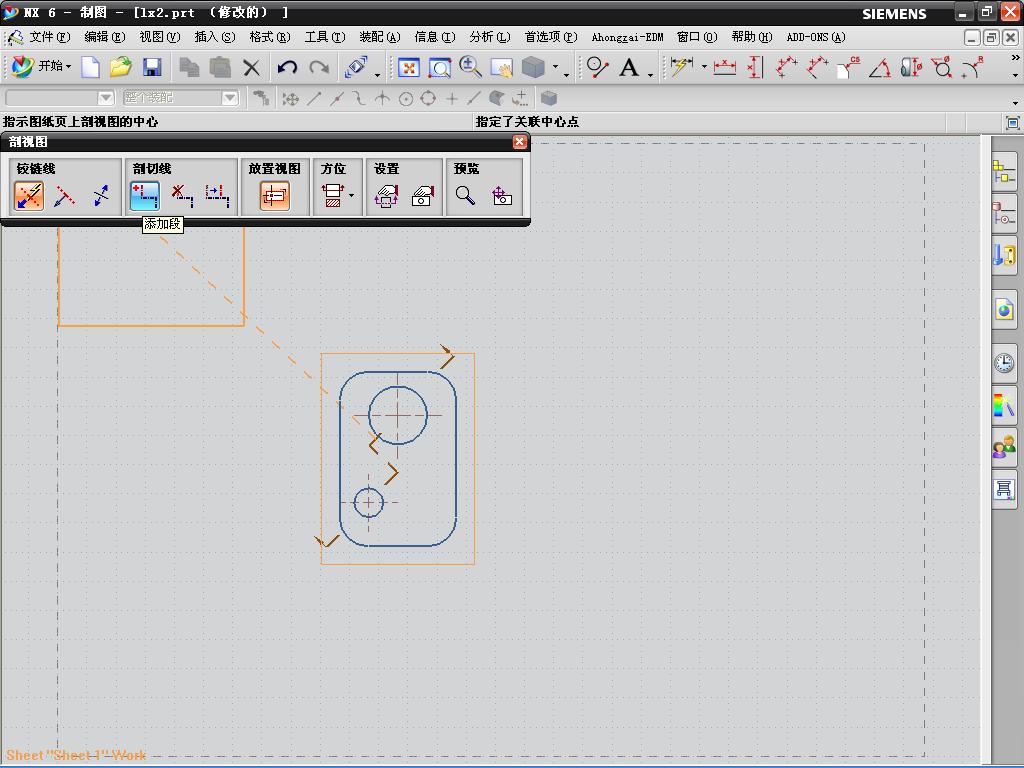Click the Save floppy disk icon
1024x768 pixels.
pos(152,68)
